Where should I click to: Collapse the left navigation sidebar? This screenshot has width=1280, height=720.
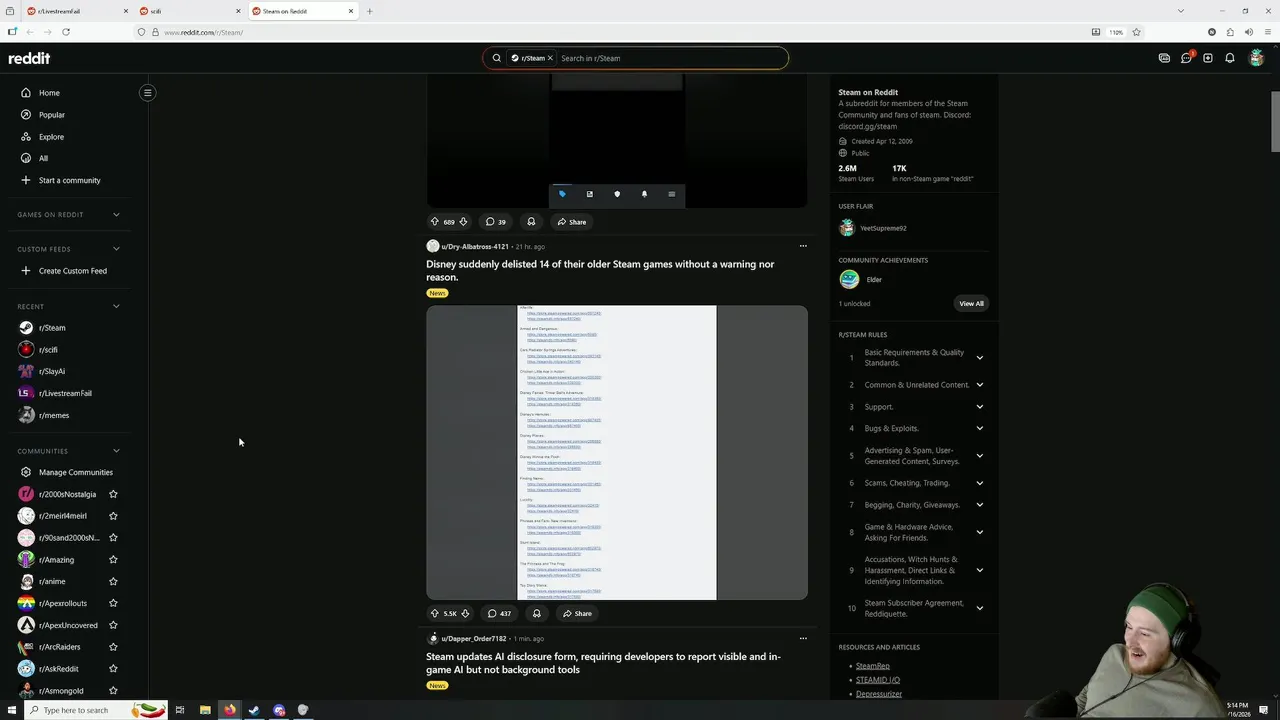147,93
